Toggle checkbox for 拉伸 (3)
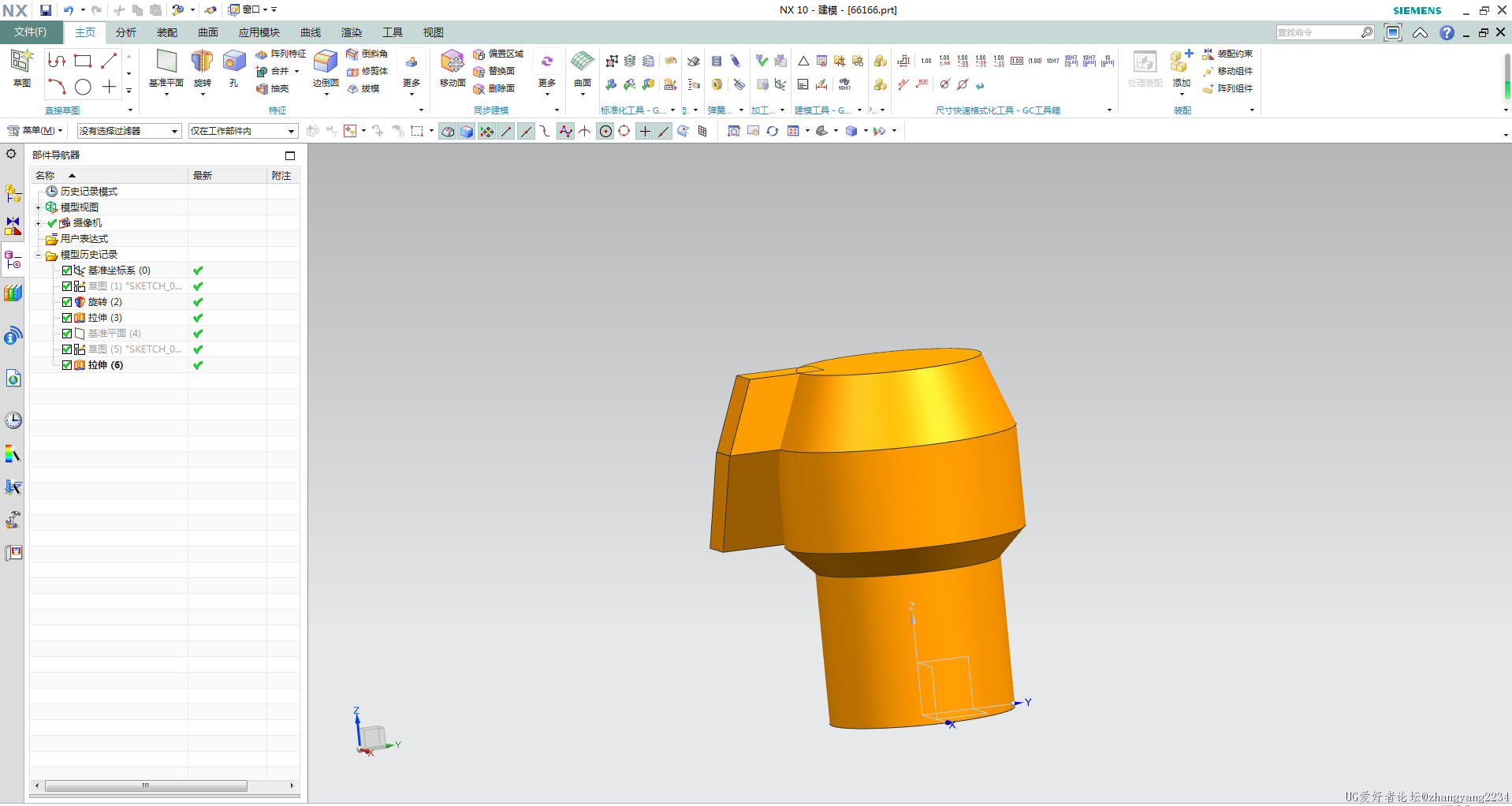The image size is (1512, 806). tap(67, 318)
